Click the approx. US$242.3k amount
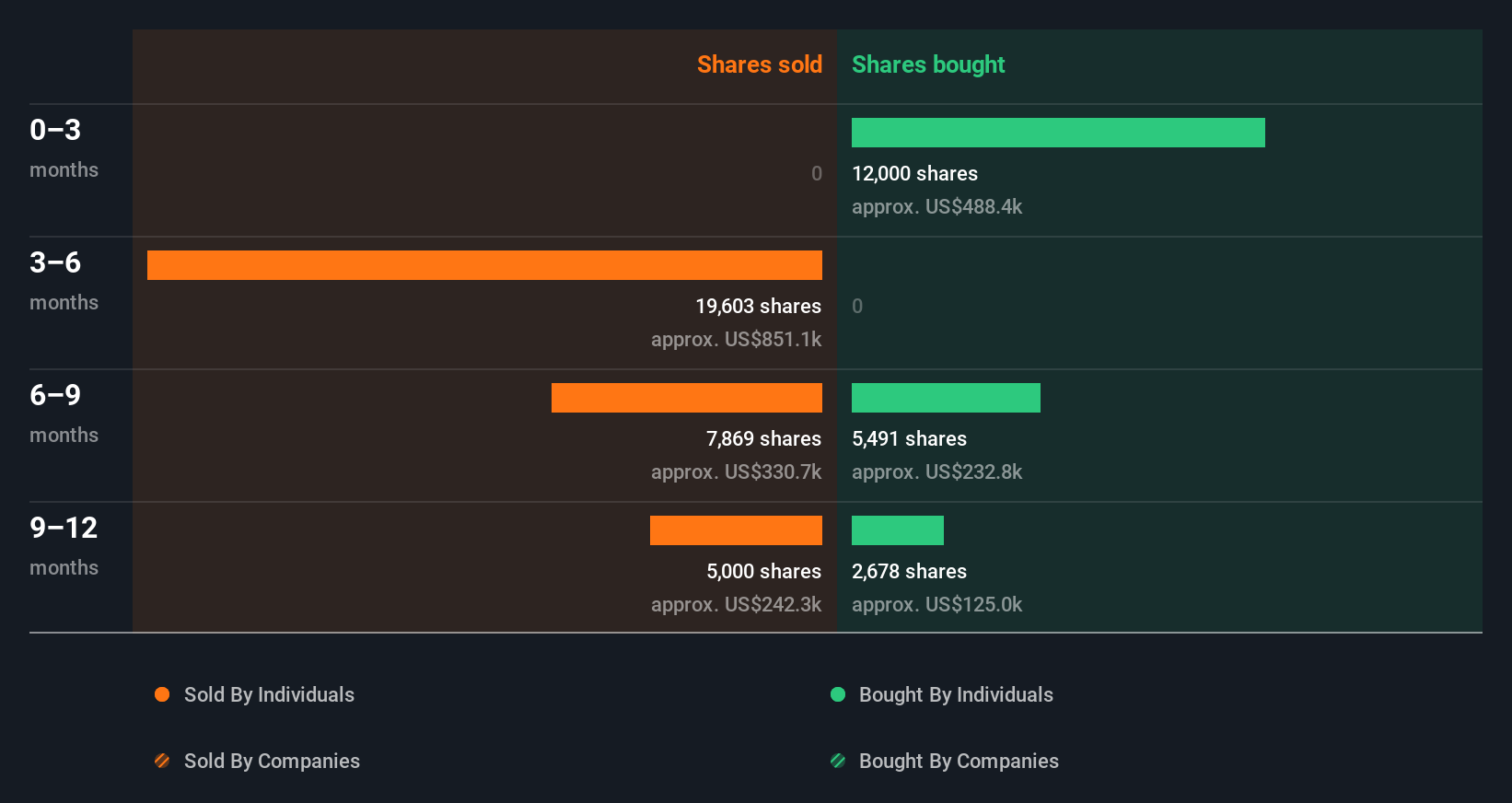Screen dimensions: 1512x803 pyautogui.click(x=736, y=604)
